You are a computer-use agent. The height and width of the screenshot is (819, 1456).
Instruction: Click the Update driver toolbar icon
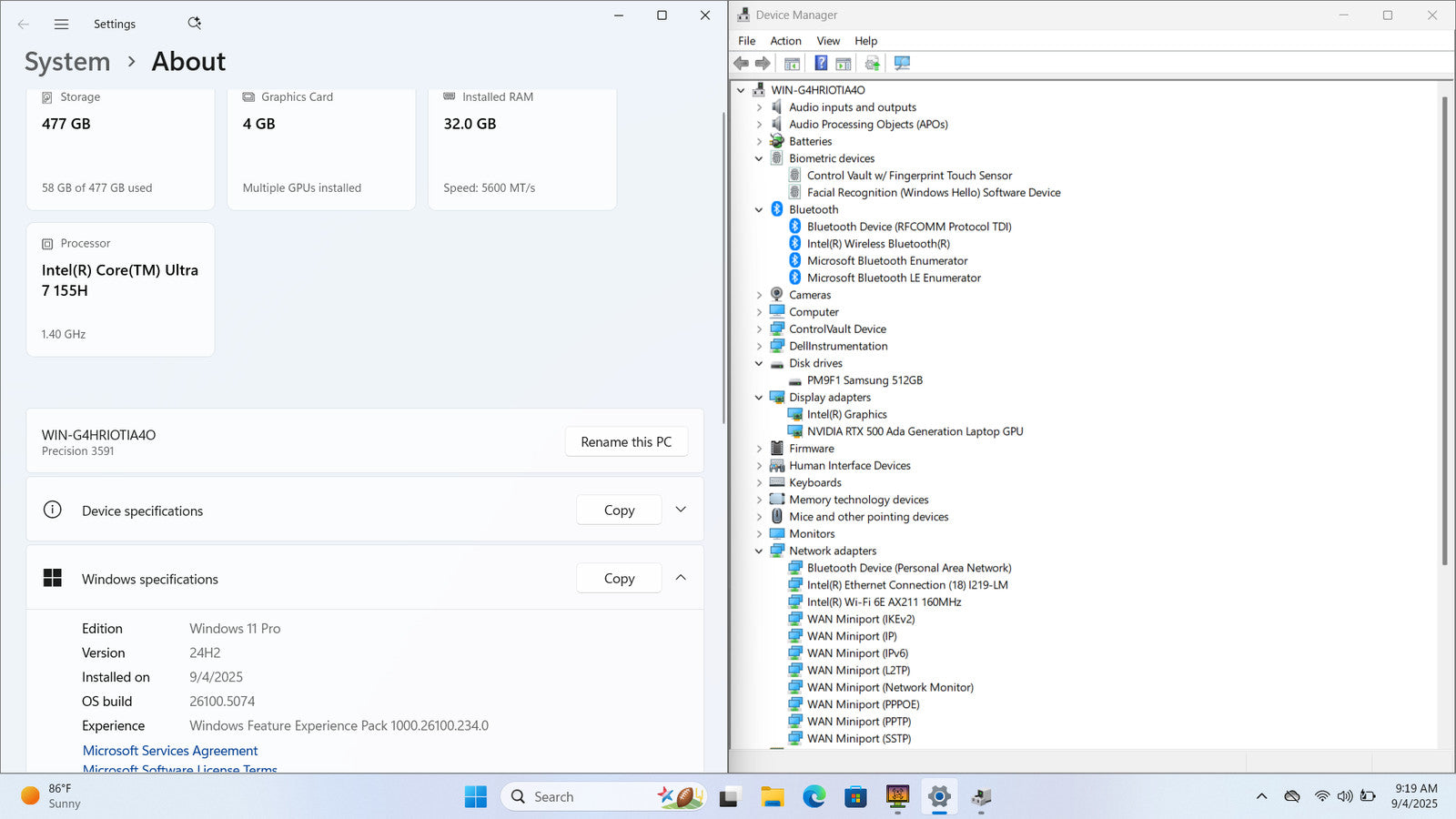click(872, 63)
